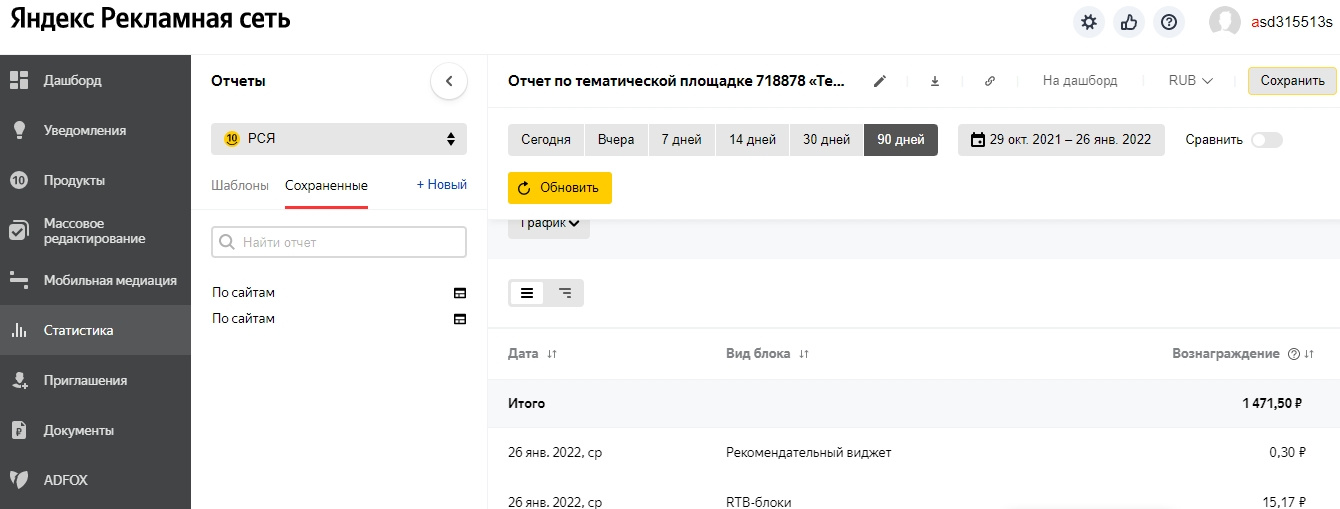Open settings gear icon in header
The image size is (1340, 509).
(x=1089, y=22)
